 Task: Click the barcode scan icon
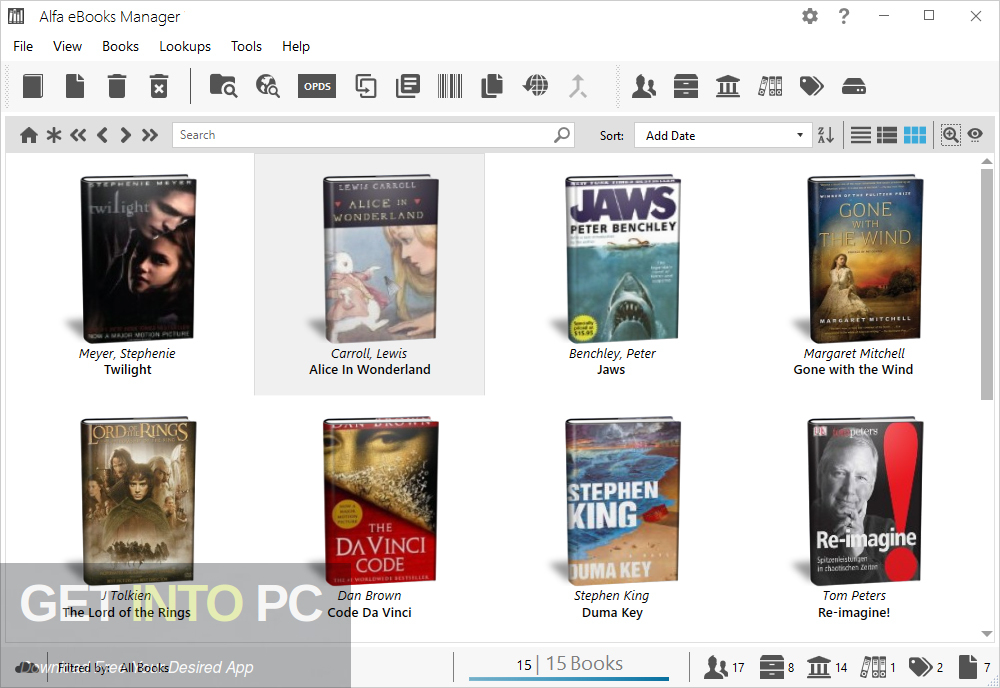click(x=450, y=86)
